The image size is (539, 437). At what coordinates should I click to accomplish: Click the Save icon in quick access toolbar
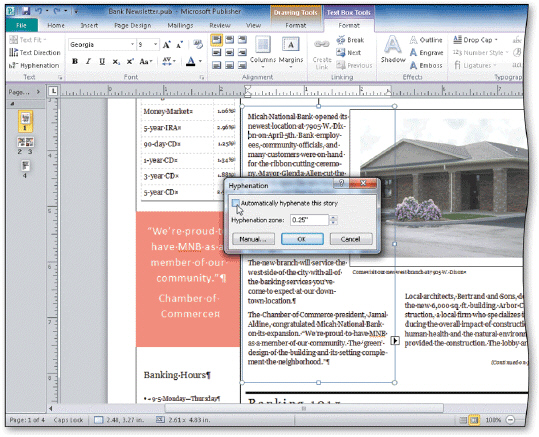pos(26,11)
